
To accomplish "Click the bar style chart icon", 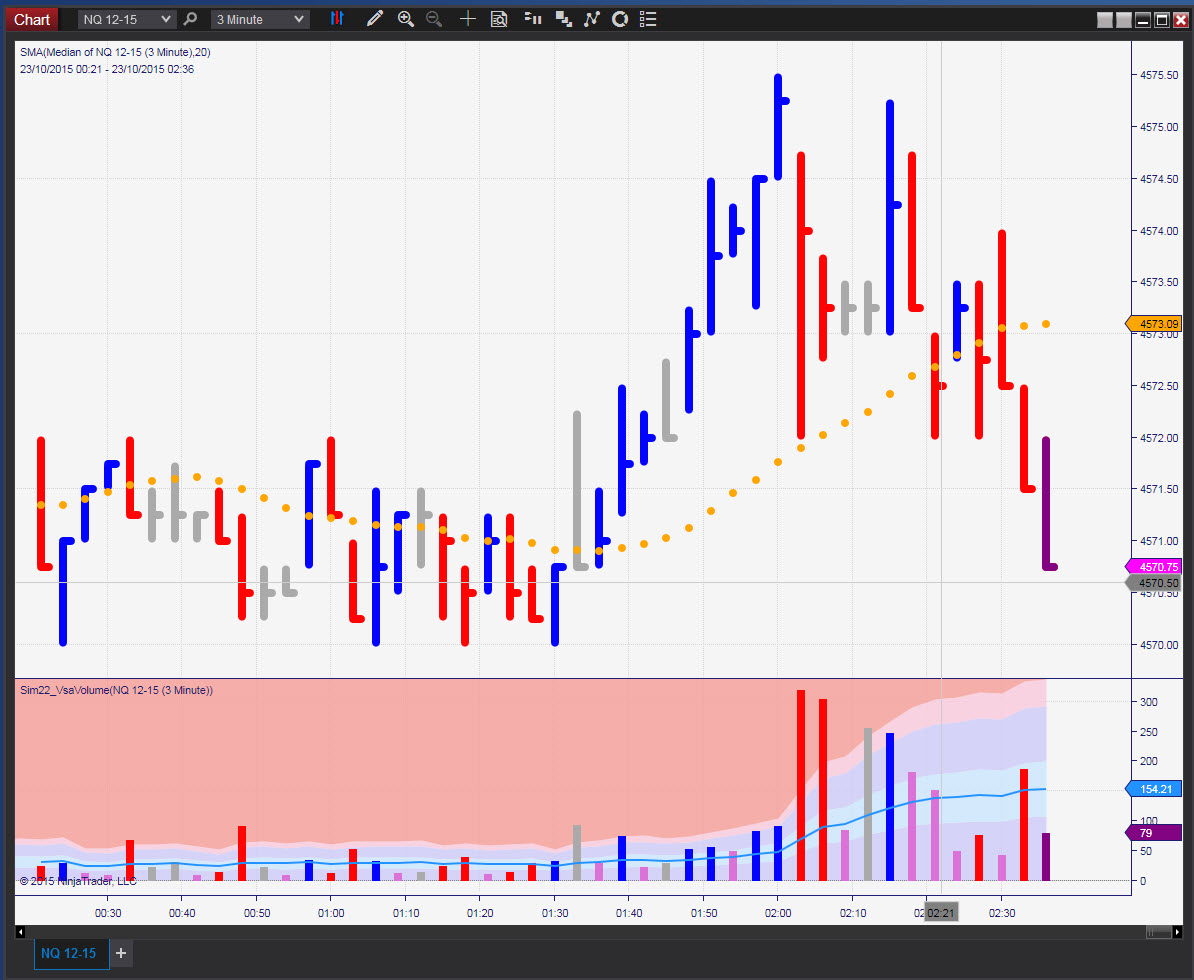I will (337, 19).
